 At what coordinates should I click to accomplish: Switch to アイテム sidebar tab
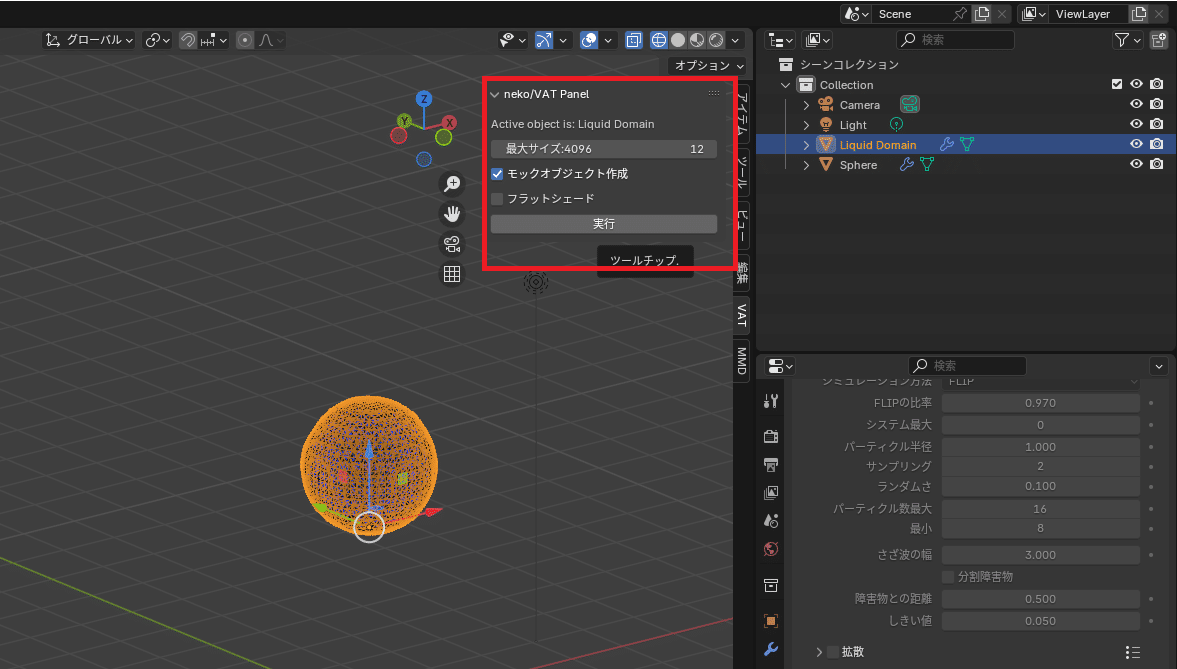coord(742,114)
